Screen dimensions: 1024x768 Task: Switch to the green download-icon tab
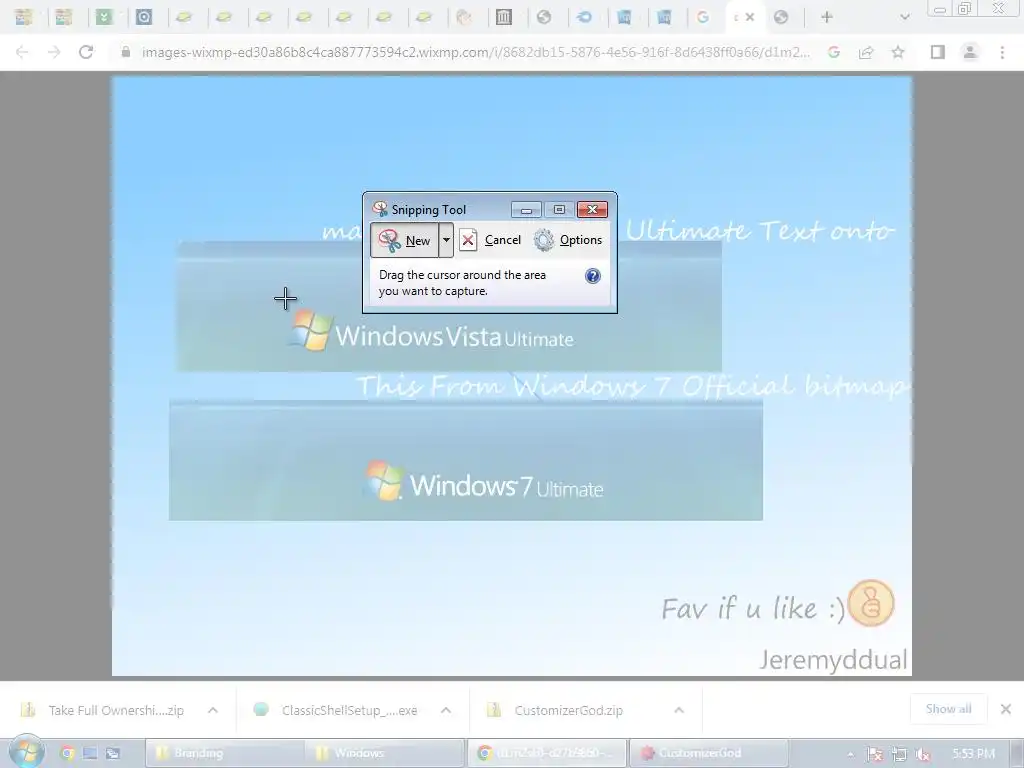pyautogui.click(x=104, y=18)
